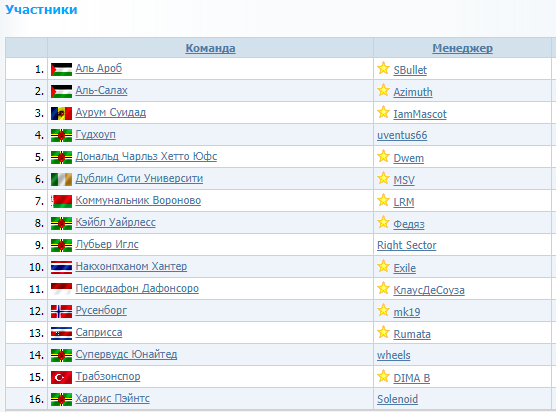Click the star icon next to DIMA B
Image resolution: width=556 pixels, height=412 pixels.
pos(383,376)
